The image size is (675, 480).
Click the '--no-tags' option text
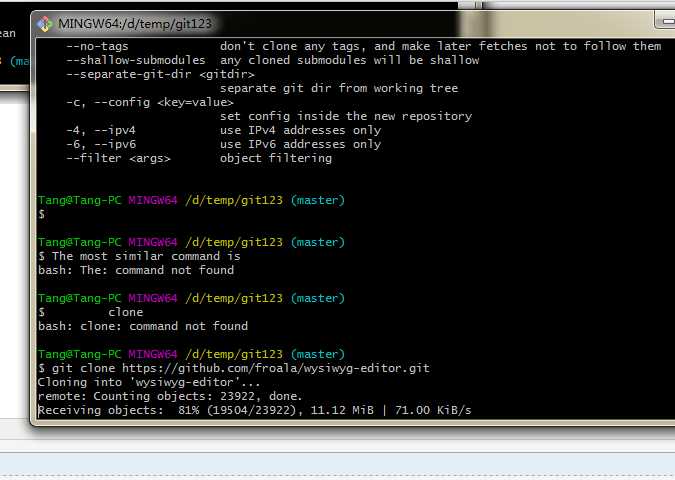(x=97, y=46)
